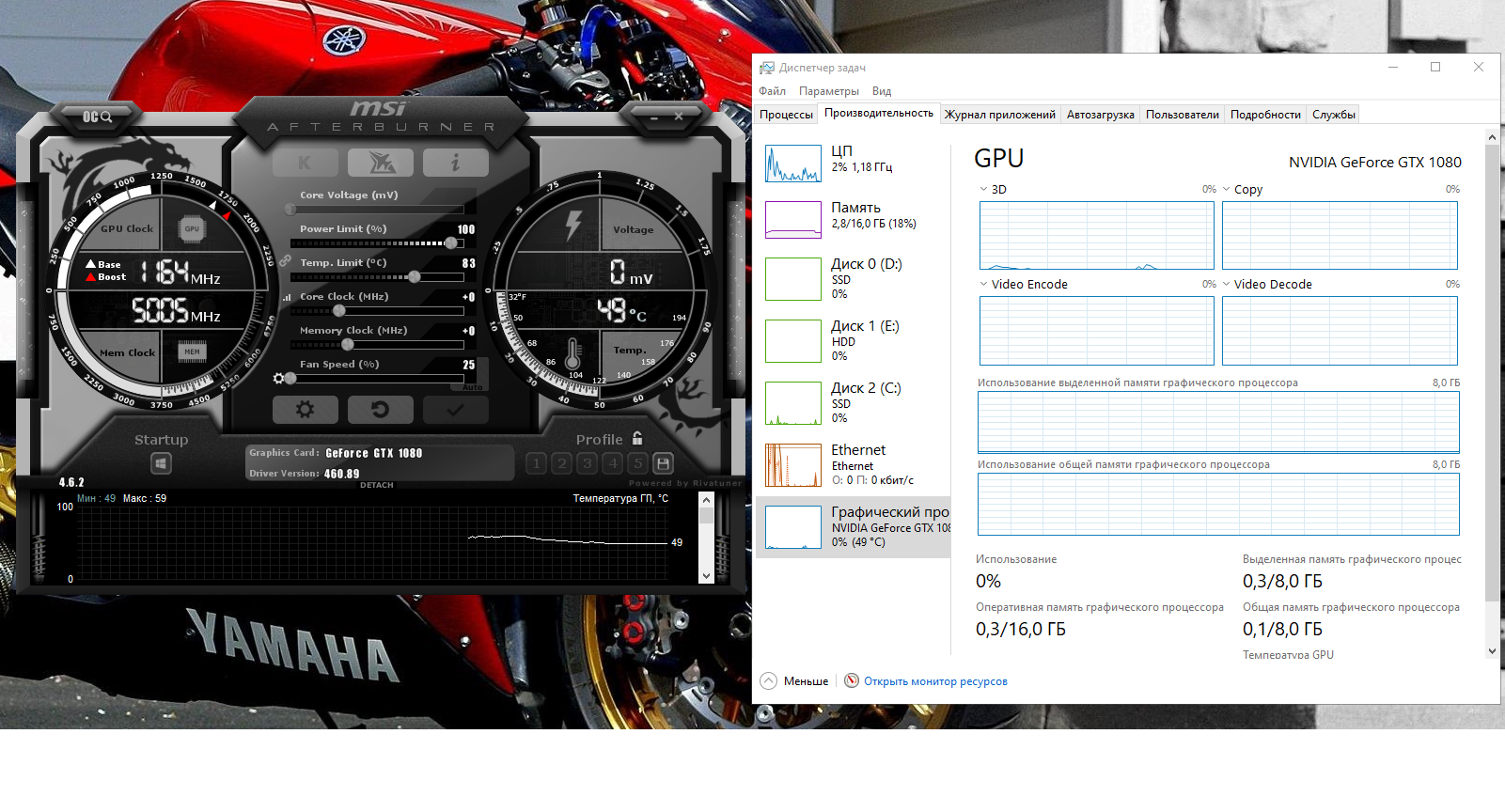This screenshot has width=1505, height=812.
Task: Adjust the Temp. Limit slider
Action: (x=376, y=277)
